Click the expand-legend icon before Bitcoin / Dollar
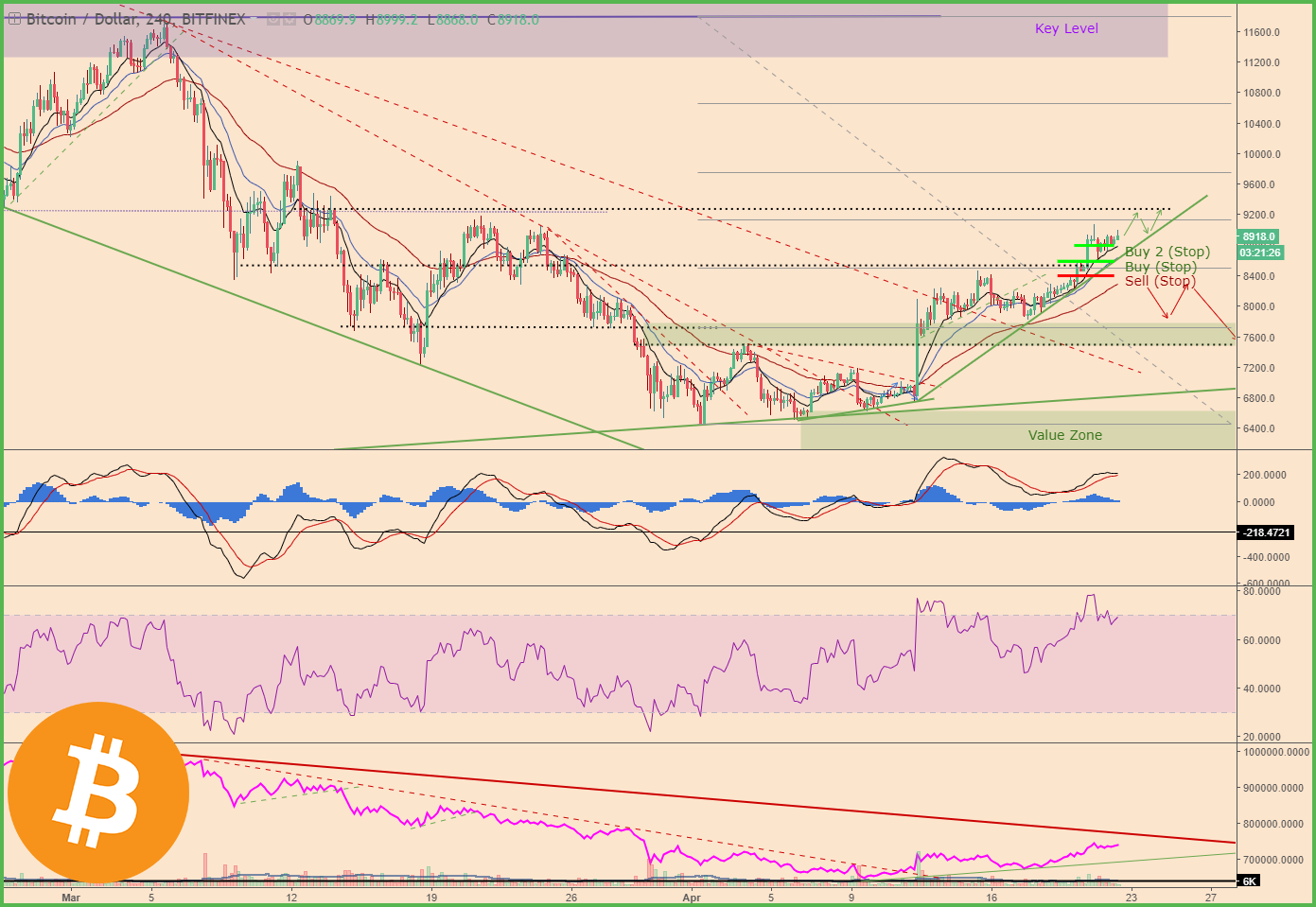This screenshot has width=1316, height=907. (x=15, y=20)
